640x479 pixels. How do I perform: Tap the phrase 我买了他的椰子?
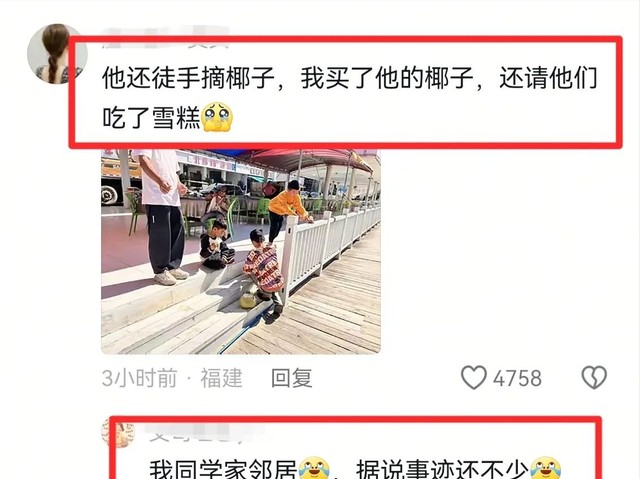(x=387, y=78)
